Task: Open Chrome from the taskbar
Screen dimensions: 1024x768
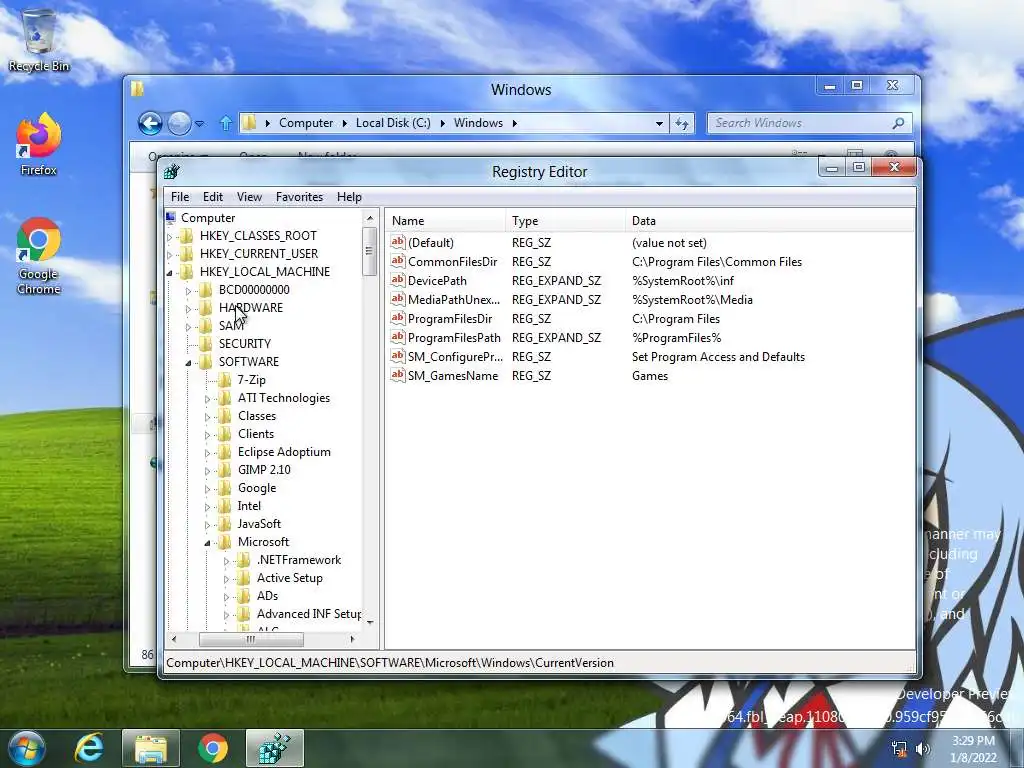Action: coord(212,748)
